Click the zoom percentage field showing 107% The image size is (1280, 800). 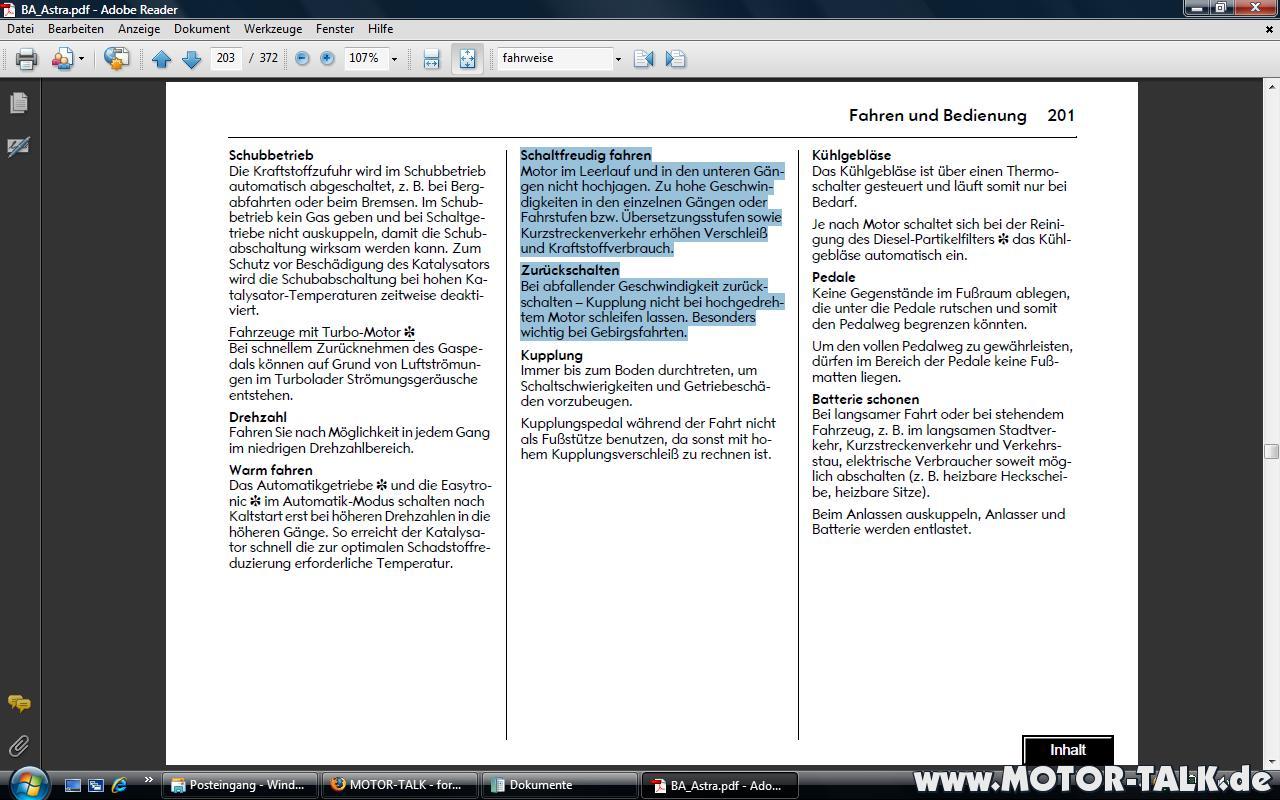(364, 58)
